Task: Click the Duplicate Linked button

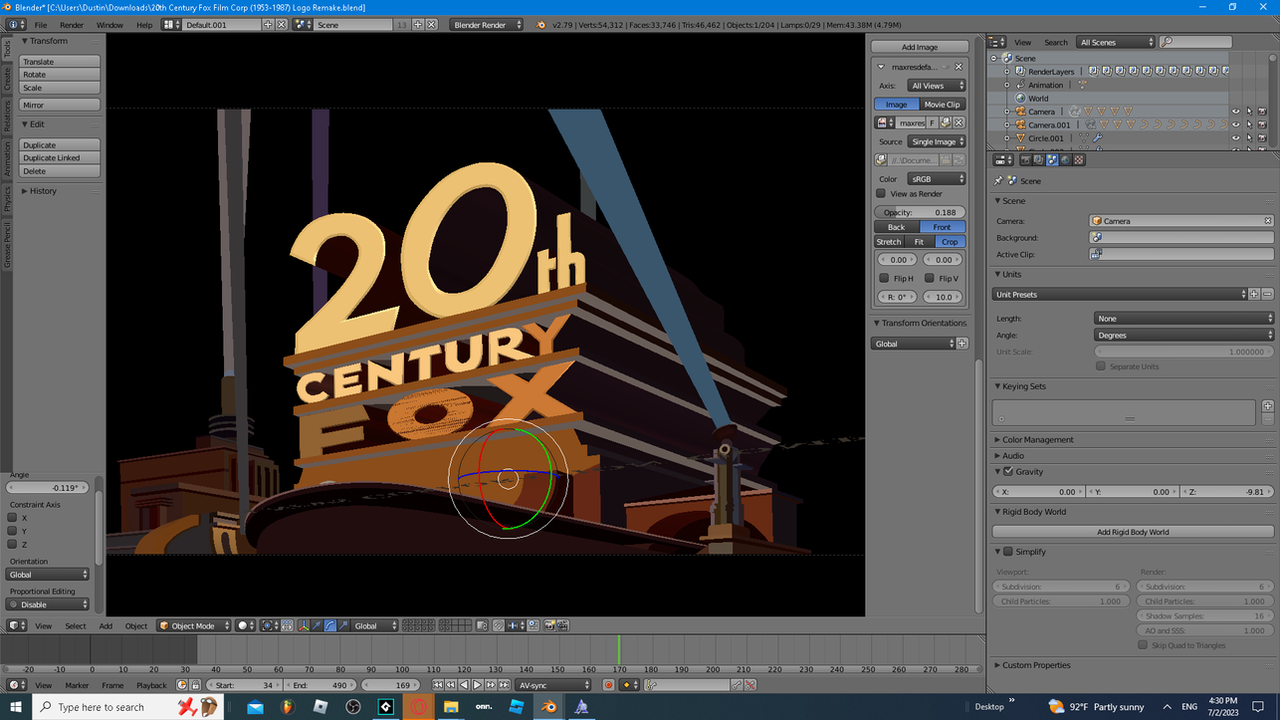Action: click(x=60, y=158)
